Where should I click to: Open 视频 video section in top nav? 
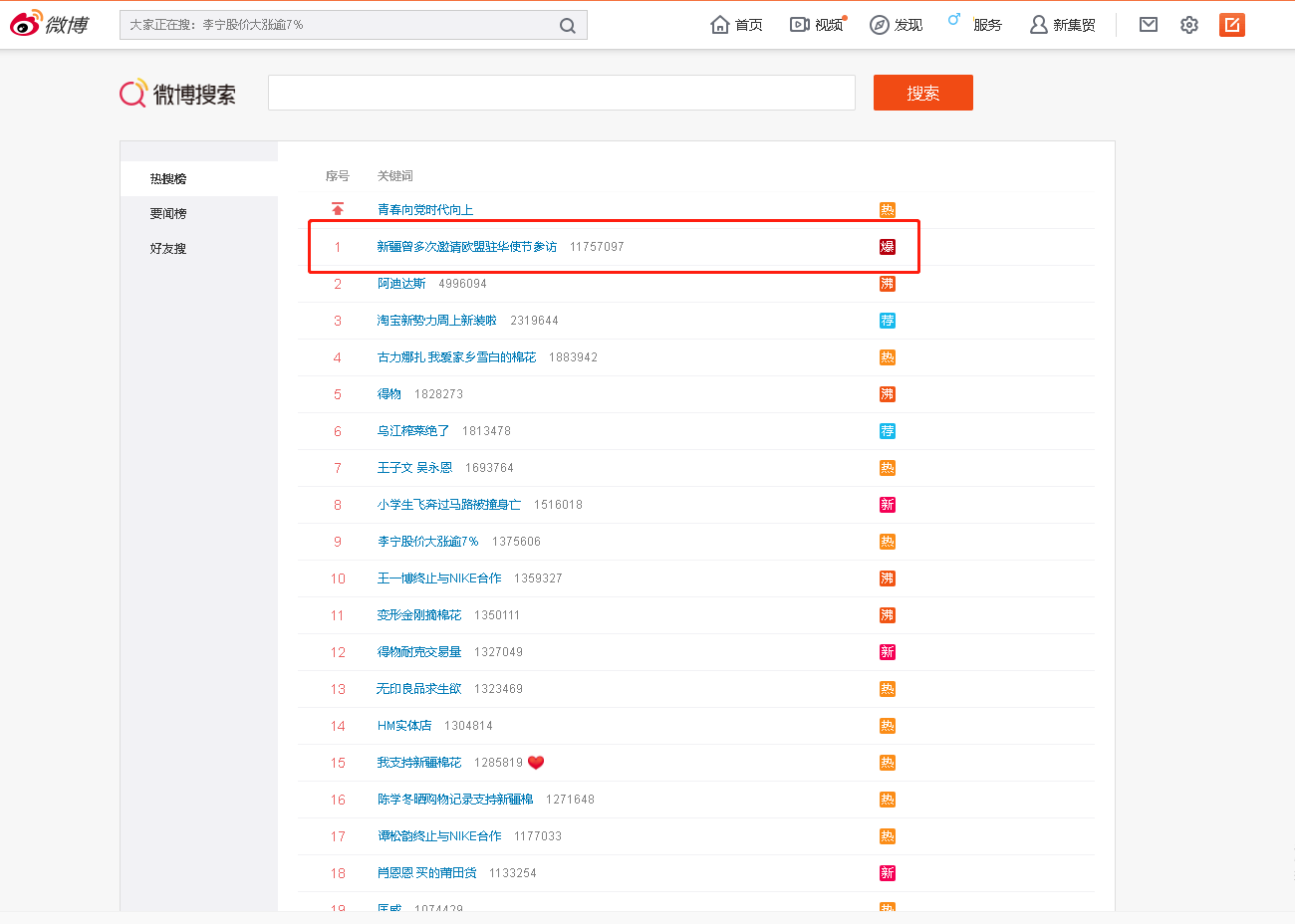pos(817,25)
